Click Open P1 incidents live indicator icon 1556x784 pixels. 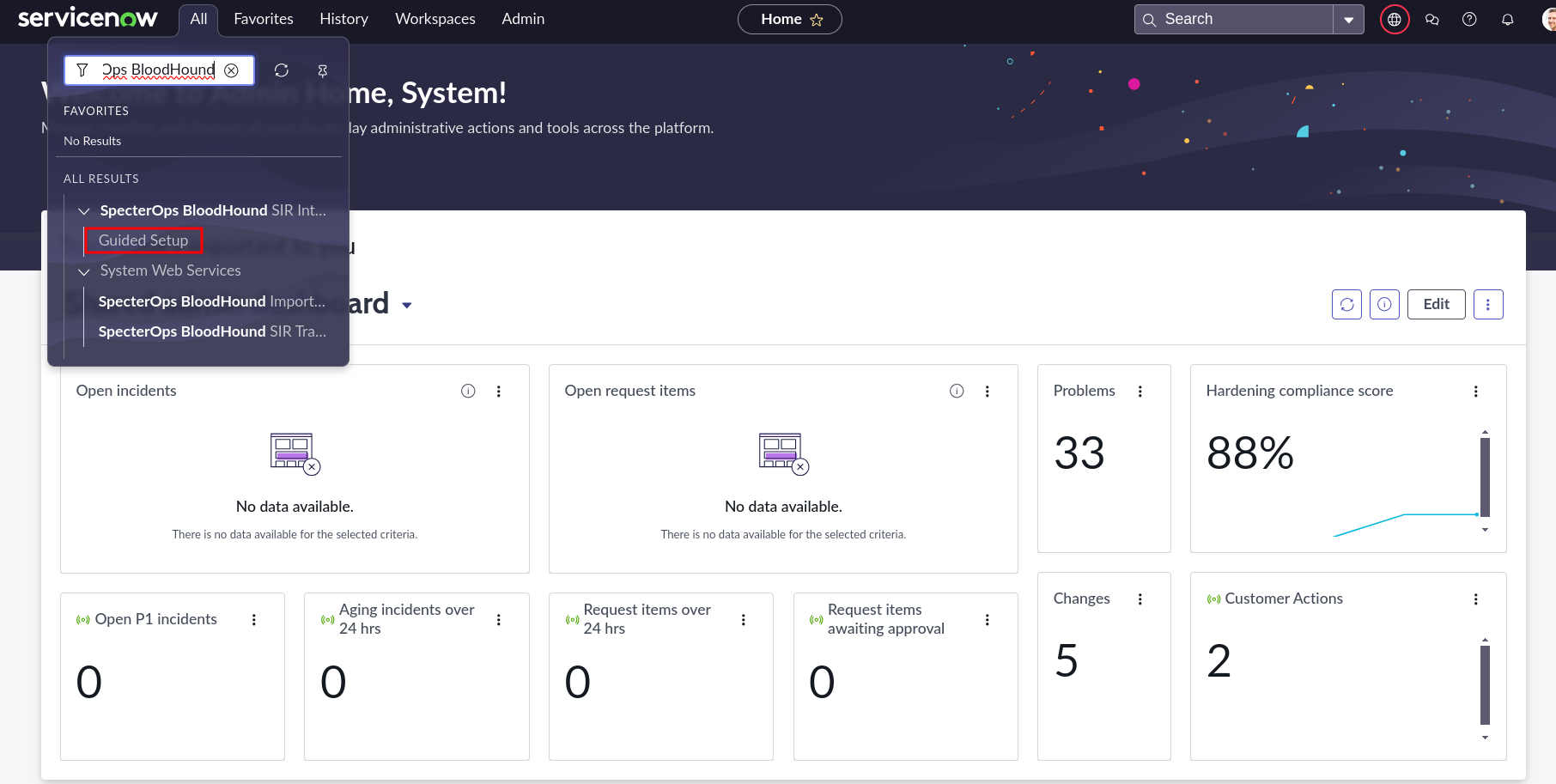click(x=83, y=620)
